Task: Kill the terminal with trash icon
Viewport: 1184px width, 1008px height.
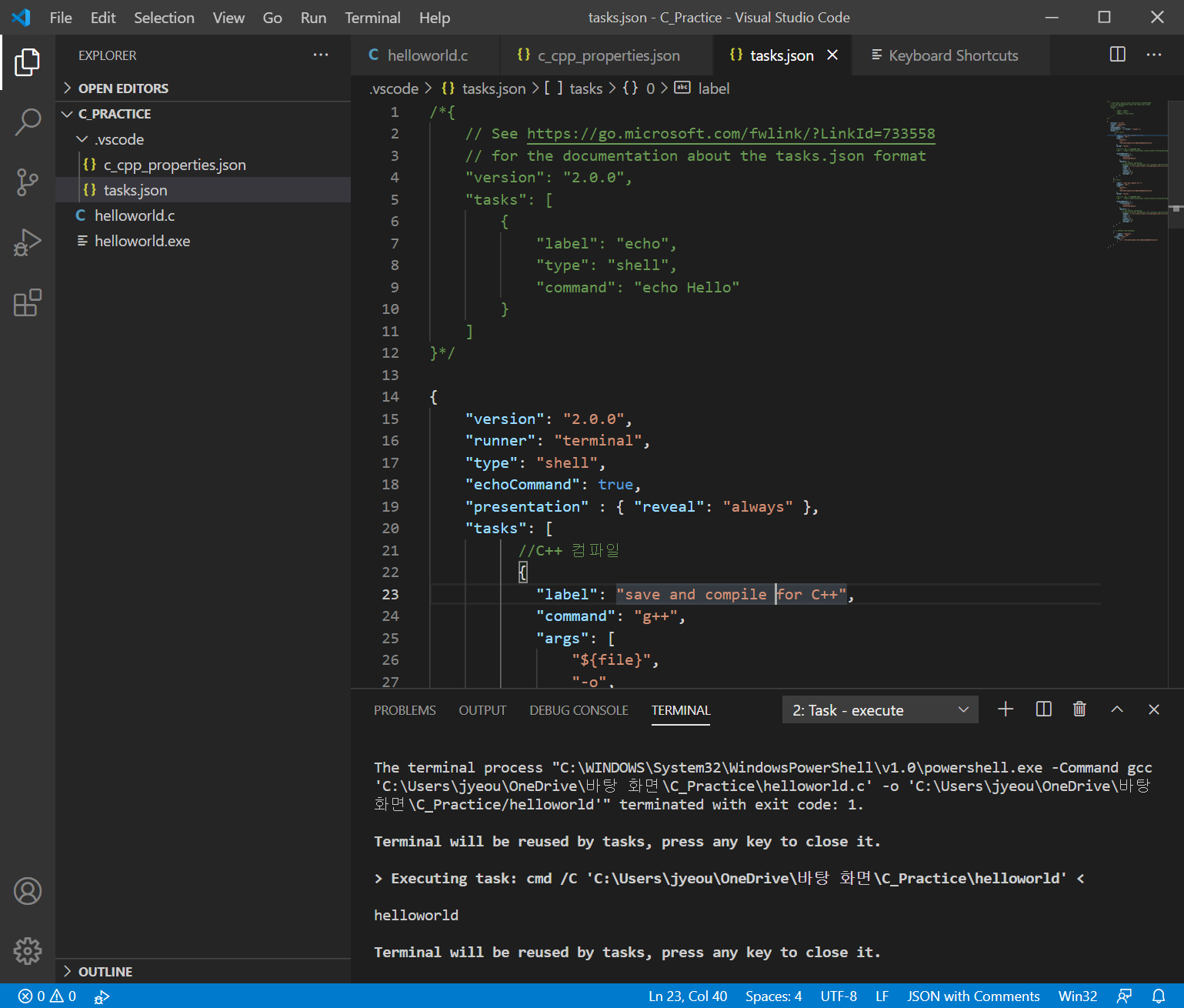Action: pyautogui.click(x=1079, y=709)
